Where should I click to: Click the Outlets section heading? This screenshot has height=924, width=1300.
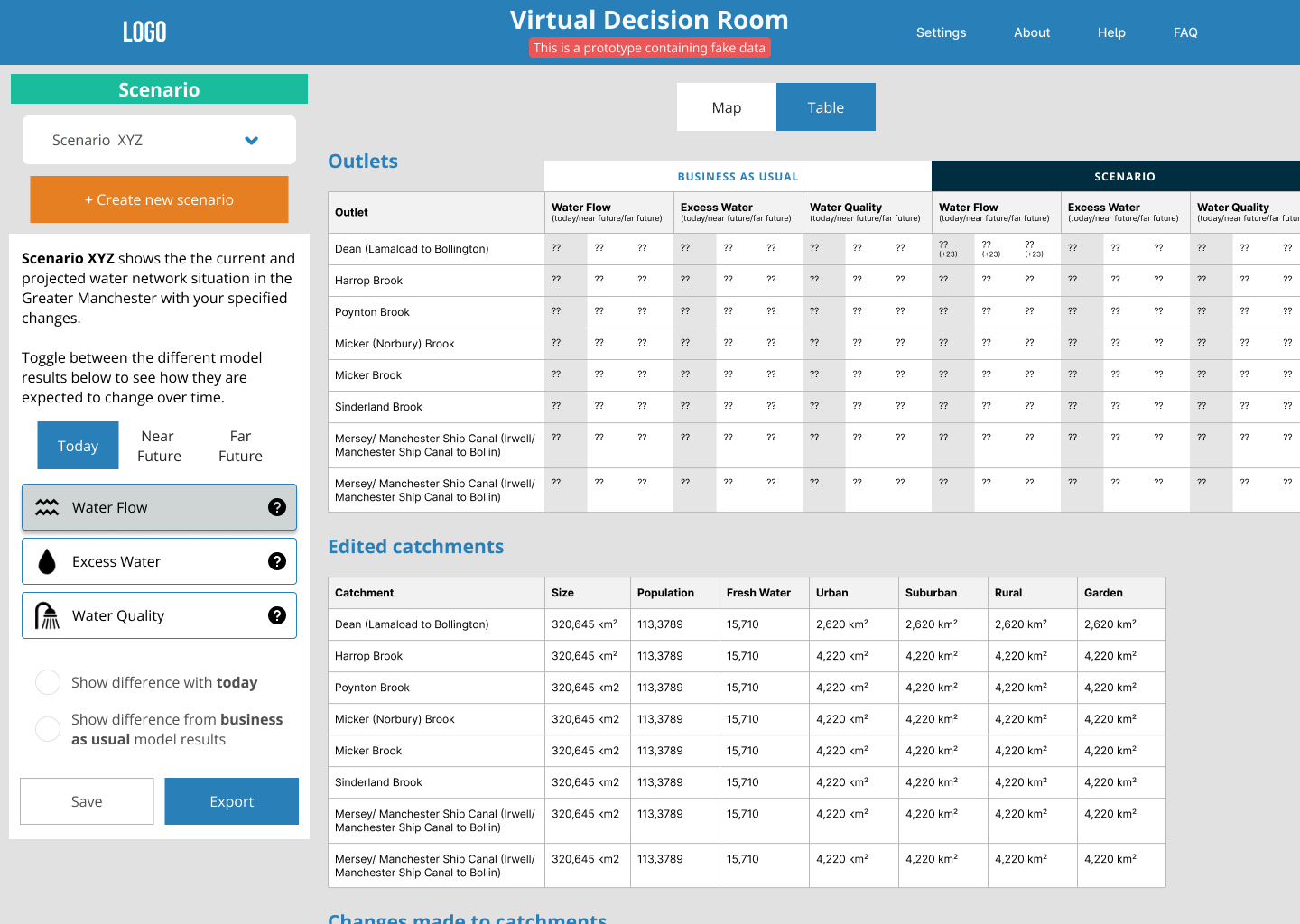[x=363, y=161]
